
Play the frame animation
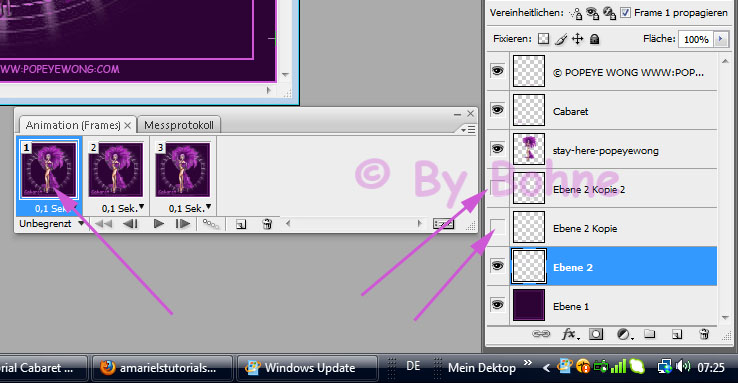(159, 224)
